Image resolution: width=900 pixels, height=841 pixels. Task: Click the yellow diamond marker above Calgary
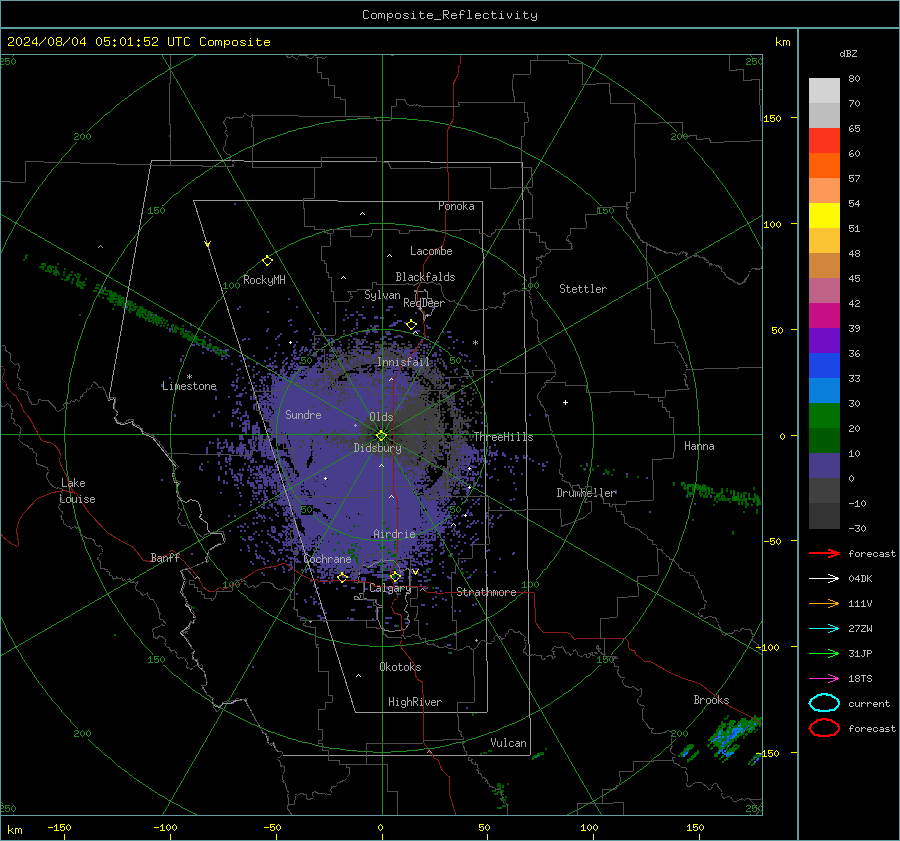point(395,576)
